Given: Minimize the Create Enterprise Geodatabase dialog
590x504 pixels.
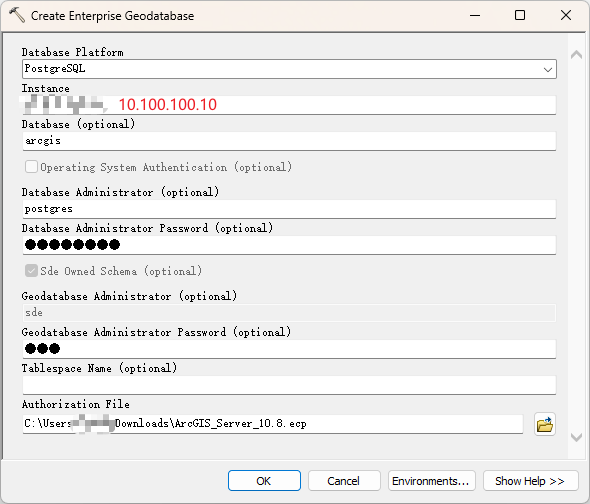Looking at the screenshot, I should 475,15.
